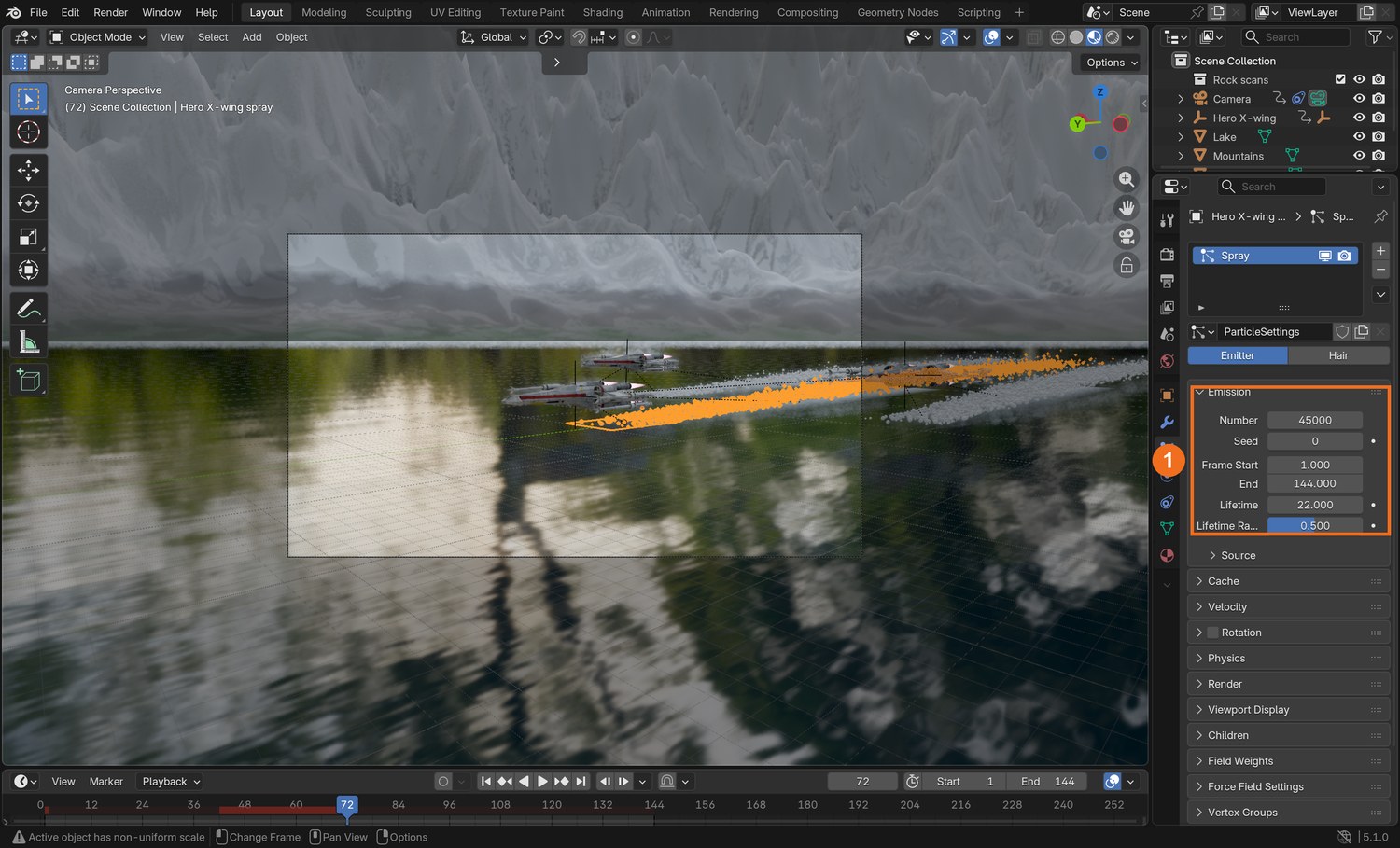
Task: Uncheck the Rock scans collection checkbox
Action: pyautogui.click(x=1340, y=80)
